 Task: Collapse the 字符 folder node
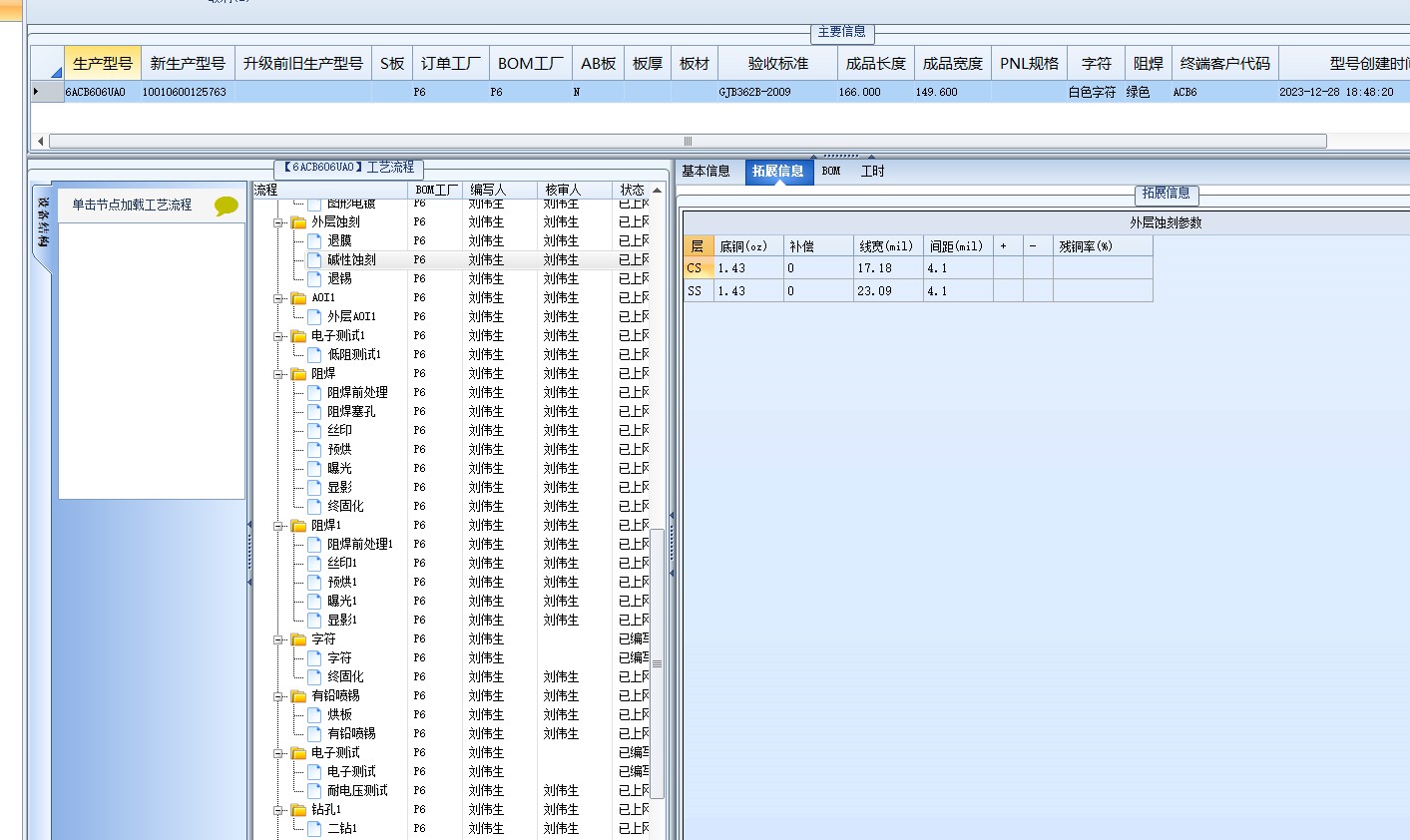pyautogui.click(x=279, y=639)
